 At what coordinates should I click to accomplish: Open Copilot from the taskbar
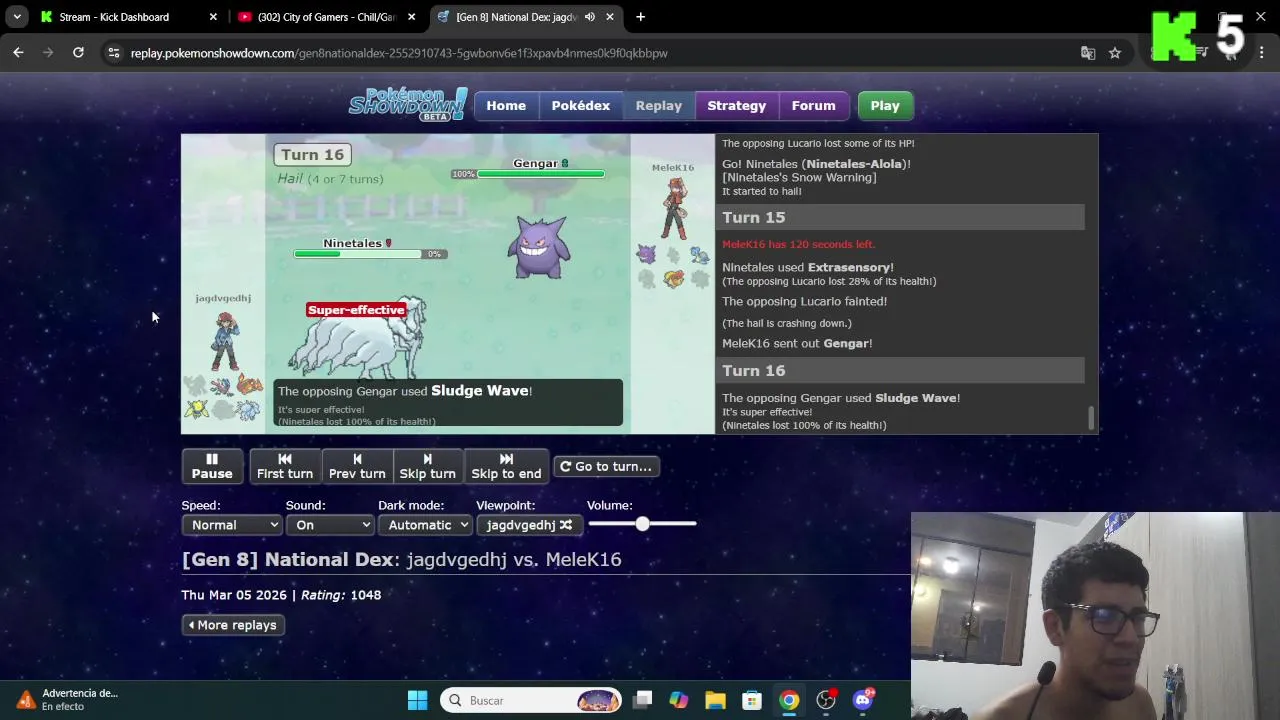coord(679,700)
